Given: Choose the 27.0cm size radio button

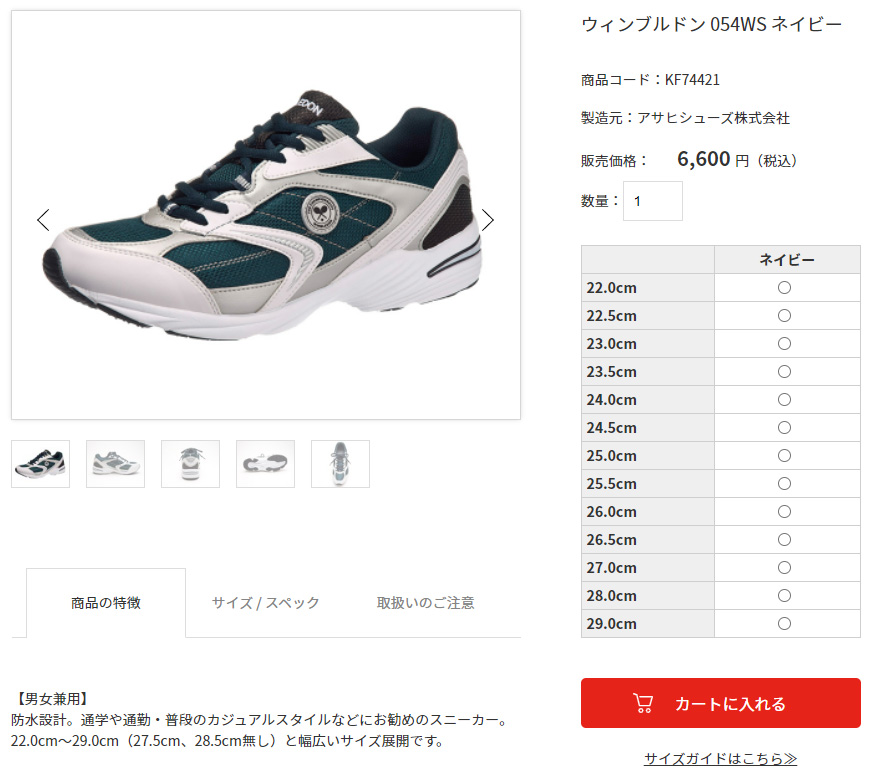Looking at the screenshot, I should tap(784, 568).
